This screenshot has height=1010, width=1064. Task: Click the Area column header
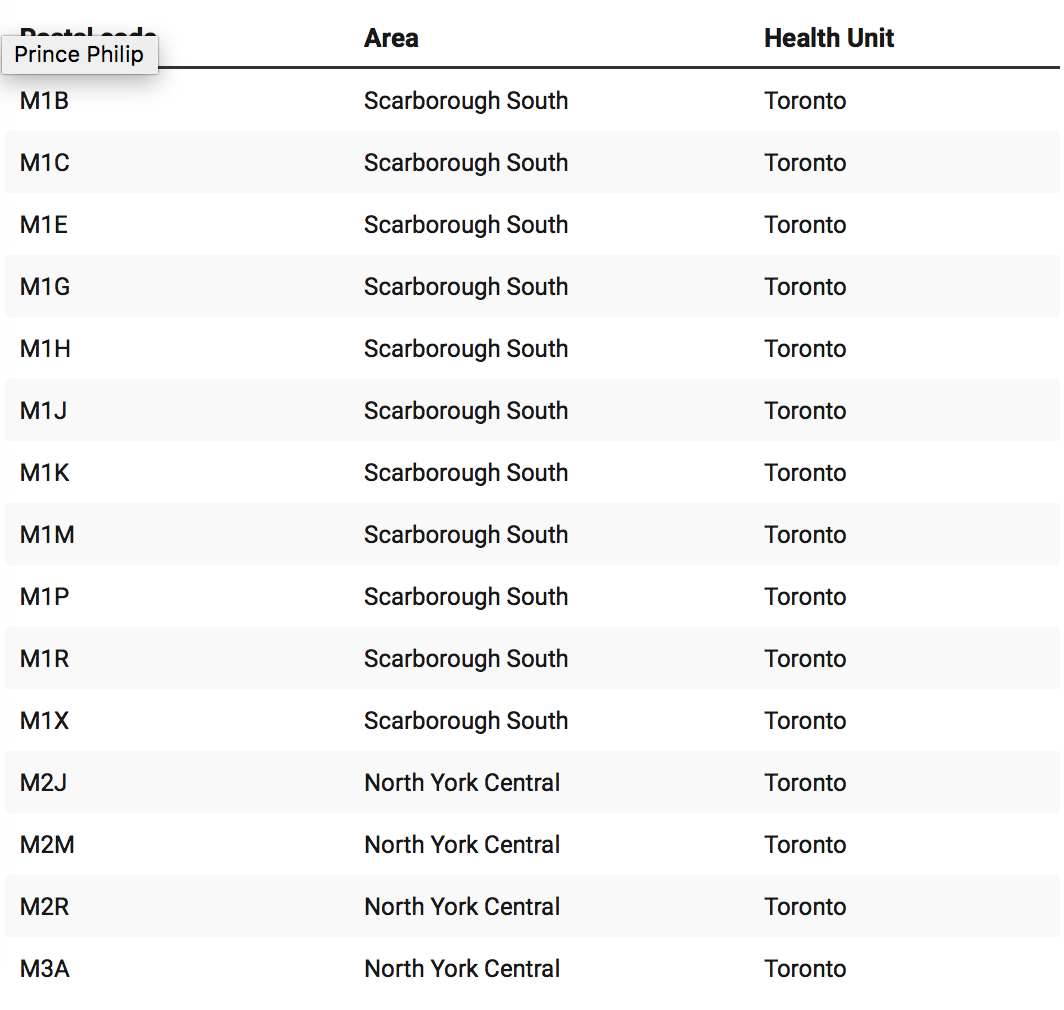tap(391, 39)
